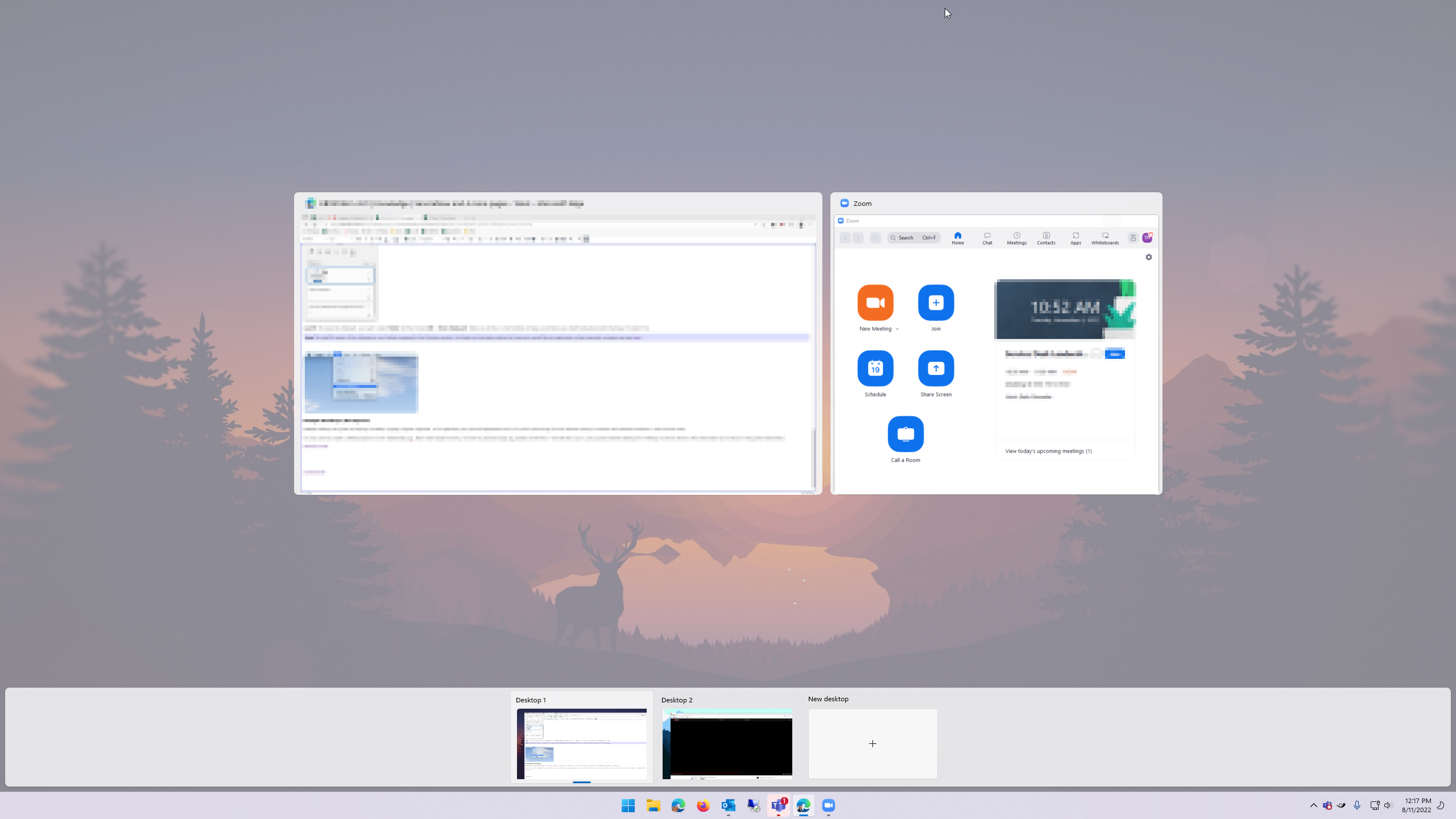Image resolution: width=1456 pixels, height=819 pixels.
Task: Open the Contacts section in Zoom
Action: [1045, 238]
